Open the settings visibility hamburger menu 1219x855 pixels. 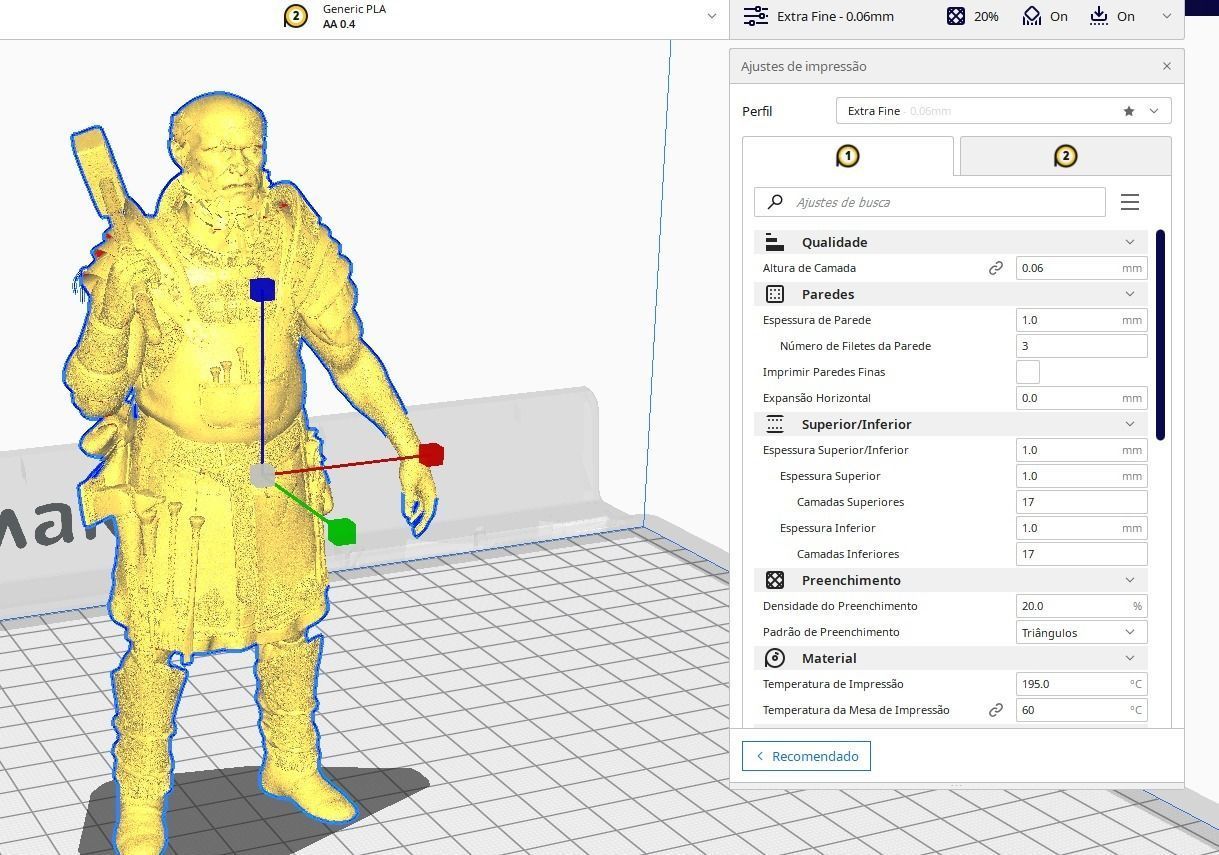[x=1129, y=202]
